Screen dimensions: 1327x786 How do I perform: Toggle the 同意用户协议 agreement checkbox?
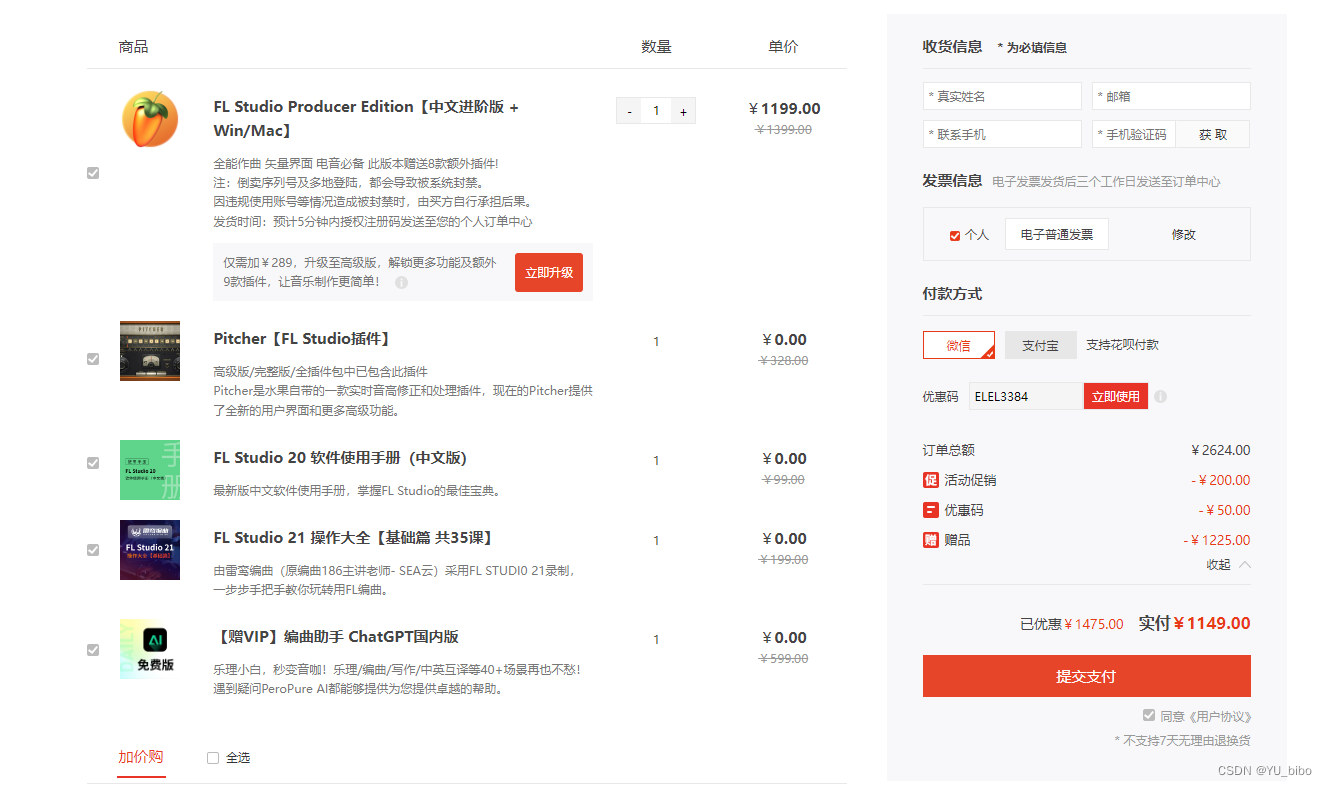tap(1149, 715)
